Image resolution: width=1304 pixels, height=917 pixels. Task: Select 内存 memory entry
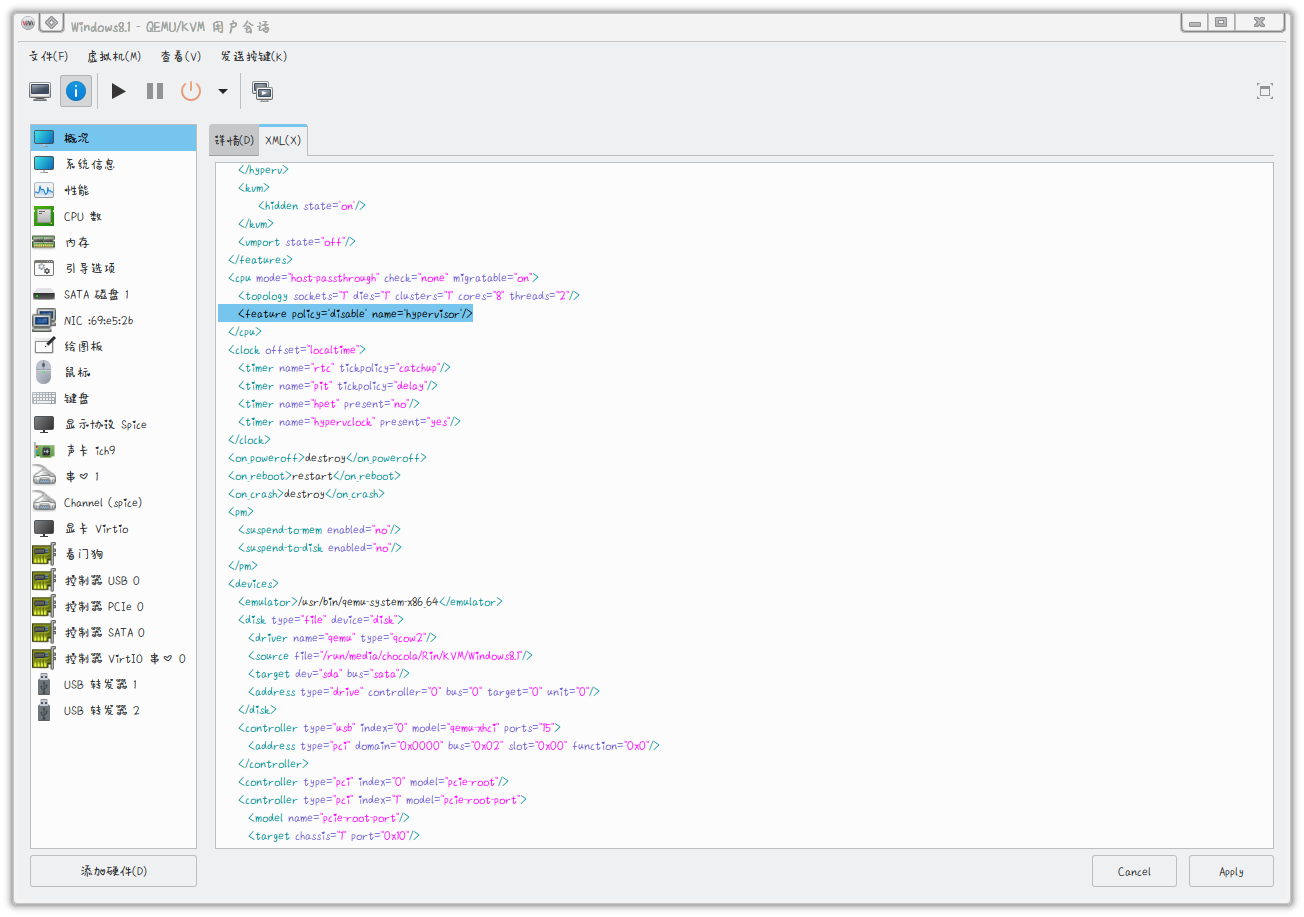click(x=114, y=242)
